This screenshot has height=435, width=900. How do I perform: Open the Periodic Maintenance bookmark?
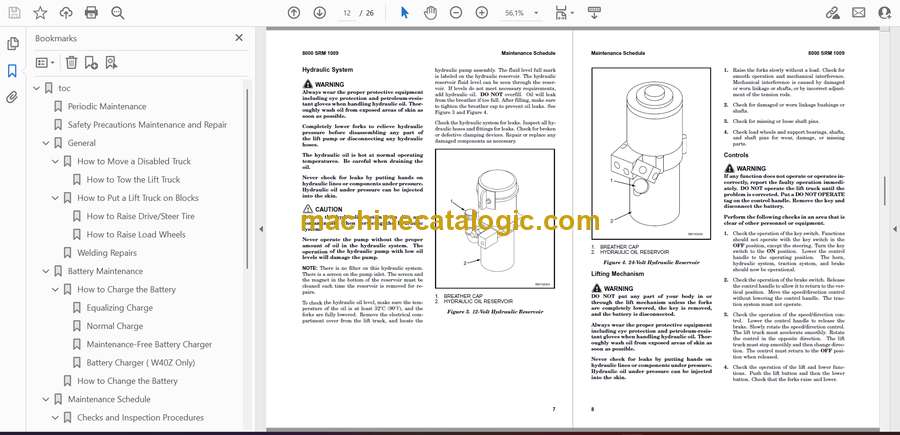tap(107, 106)
